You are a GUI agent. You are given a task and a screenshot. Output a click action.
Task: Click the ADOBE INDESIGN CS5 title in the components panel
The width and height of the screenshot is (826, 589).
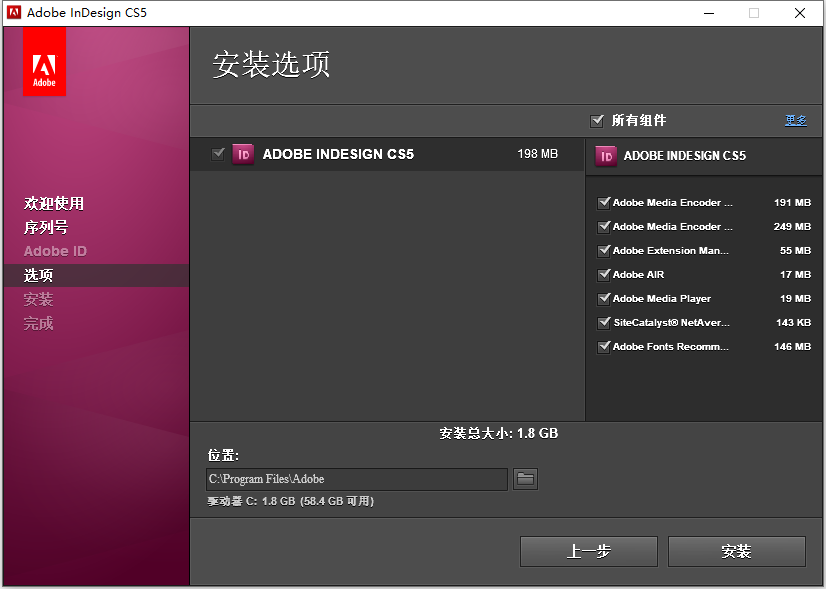[x=685, y=156]
